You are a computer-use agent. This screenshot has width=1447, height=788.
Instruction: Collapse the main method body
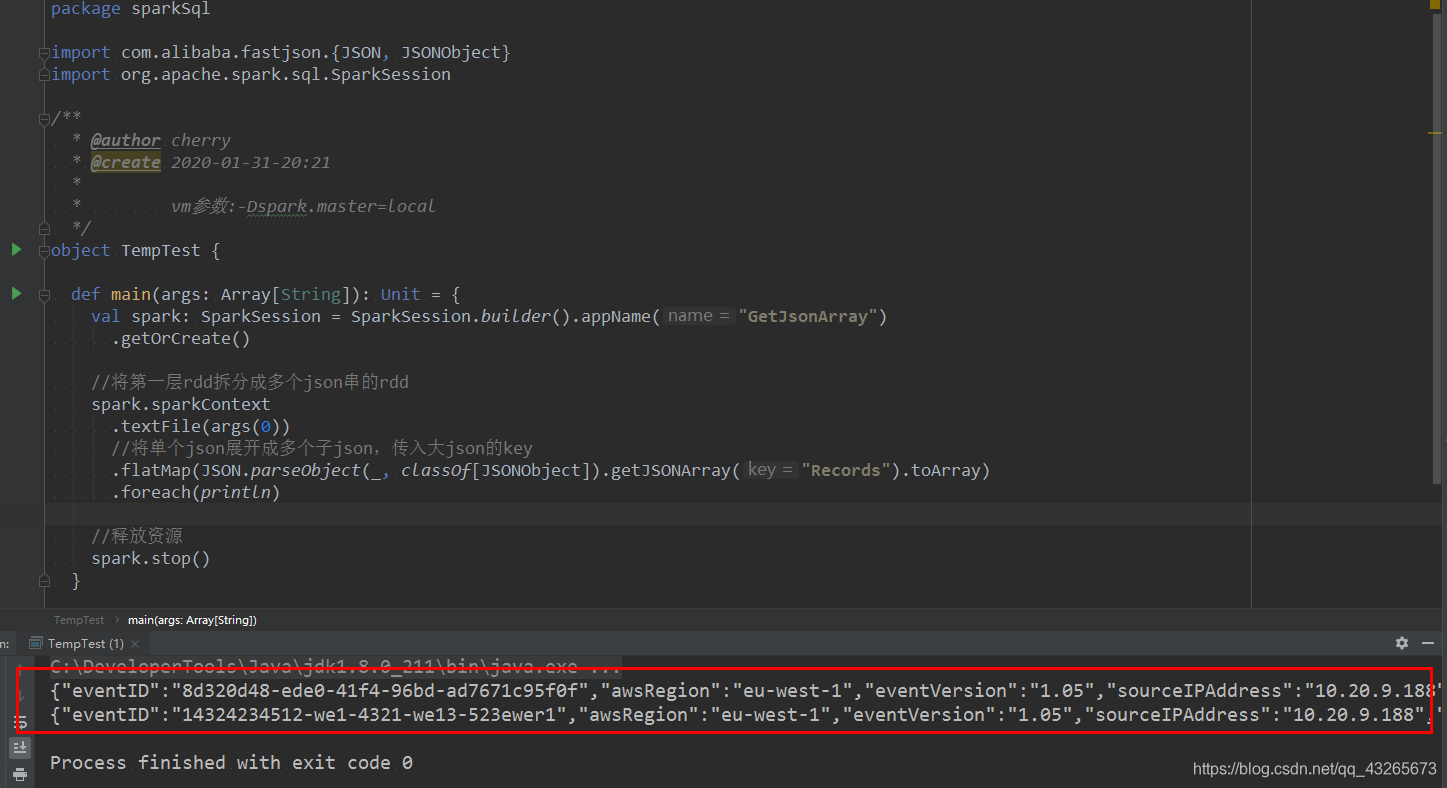(43, 294)
